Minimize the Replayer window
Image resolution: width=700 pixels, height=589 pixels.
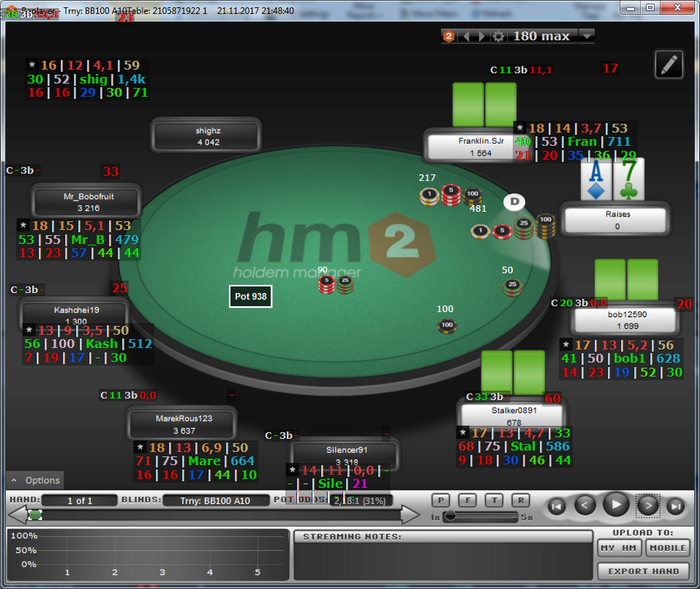tap(630, 8)
